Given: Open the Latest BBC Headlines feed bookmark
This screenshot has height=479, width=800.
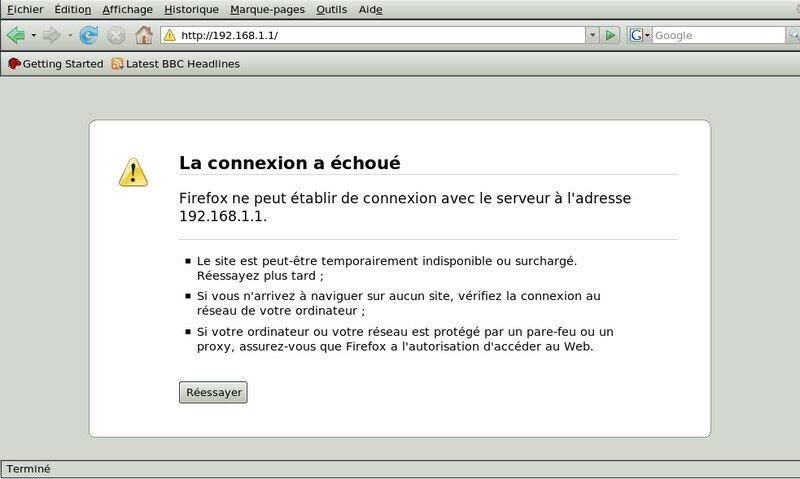Looking at the screenshot, I should point(176,64).
